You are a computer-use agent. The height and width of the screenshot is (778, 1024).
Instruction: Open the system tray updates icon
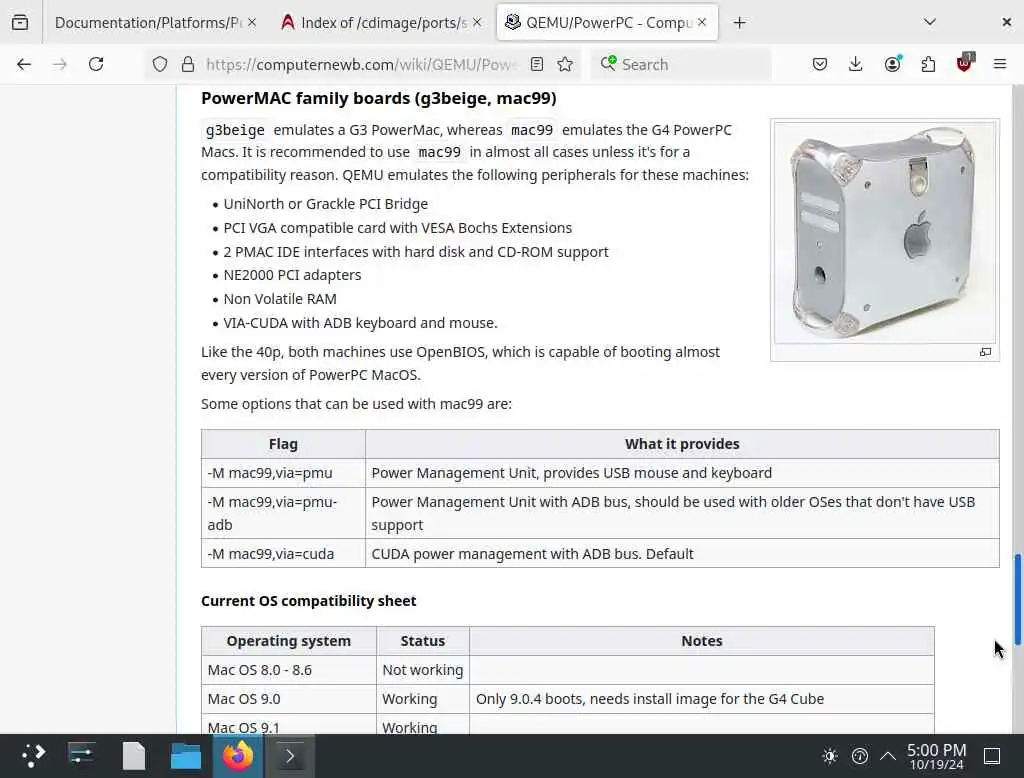click(x=859, y=756)
